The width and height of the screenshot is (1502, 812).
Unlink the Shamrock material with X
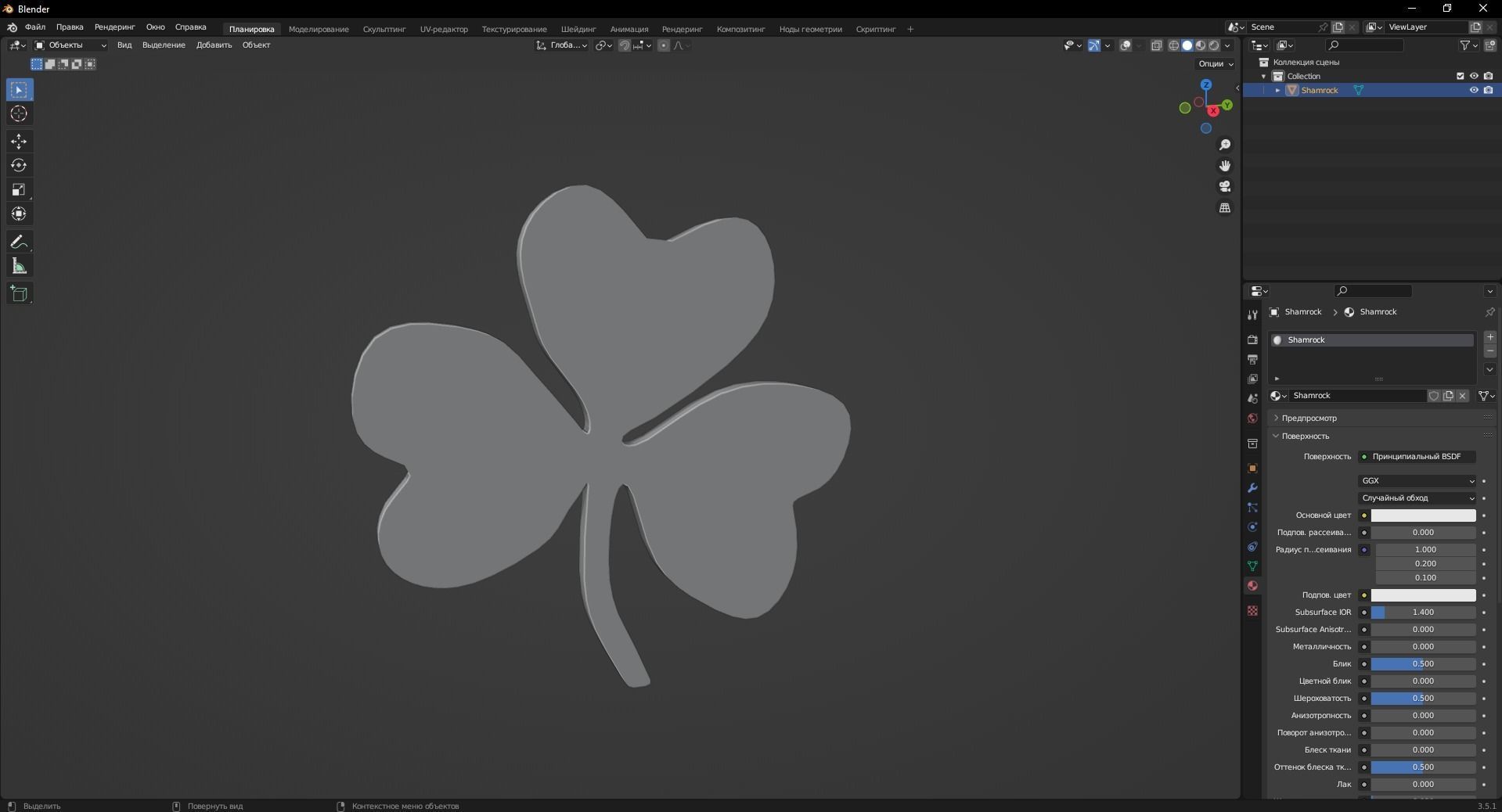1462,396
